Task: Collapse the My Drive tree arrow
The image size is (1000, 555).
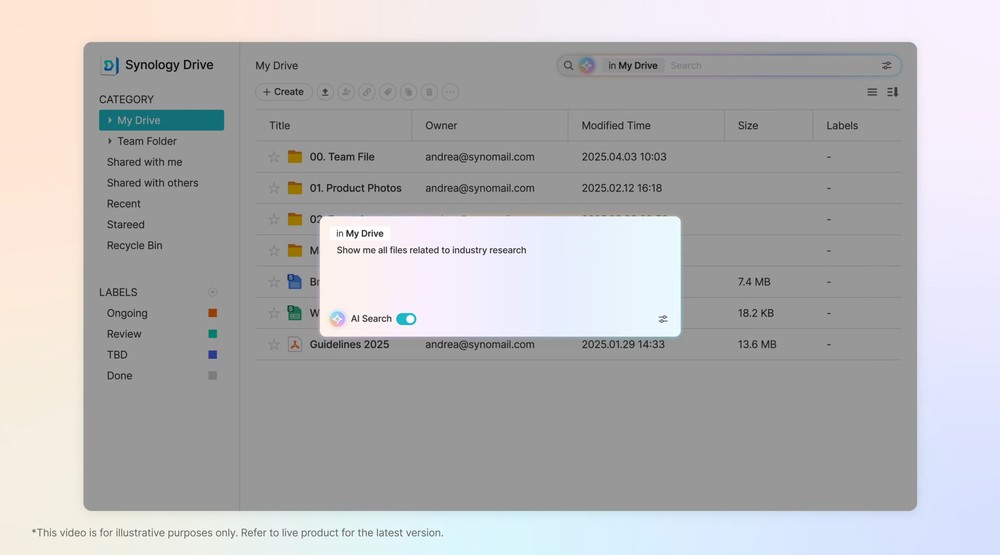Action: (110, 120)
